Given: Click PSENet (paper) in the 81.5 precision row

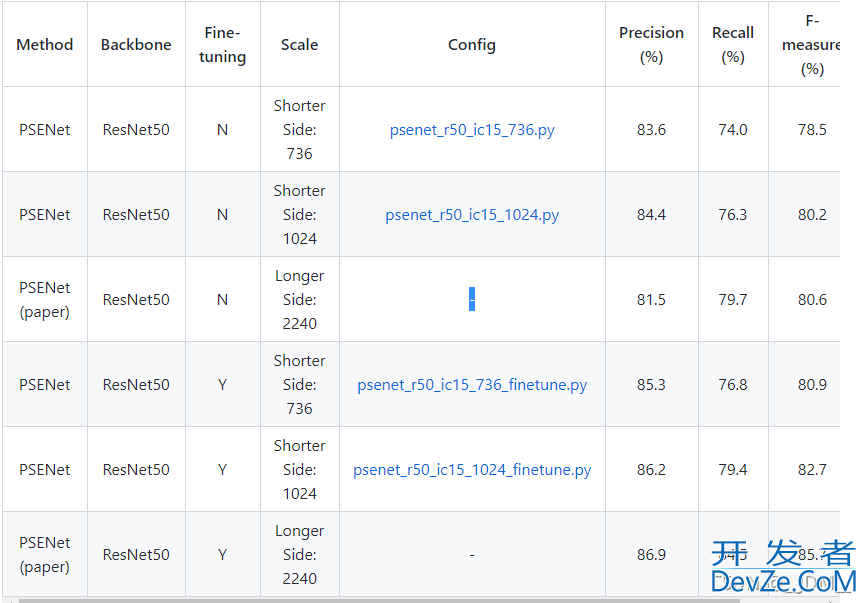Looking at the screenshot, I should pos(45,300).
